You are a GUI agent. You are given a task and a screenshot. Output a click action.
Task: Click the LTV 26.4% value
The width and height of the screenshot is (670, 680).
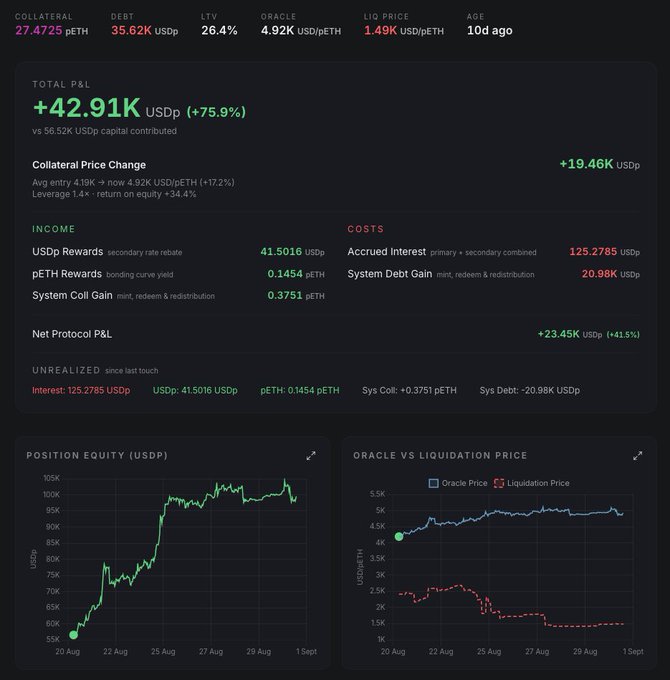pos(219,31)
